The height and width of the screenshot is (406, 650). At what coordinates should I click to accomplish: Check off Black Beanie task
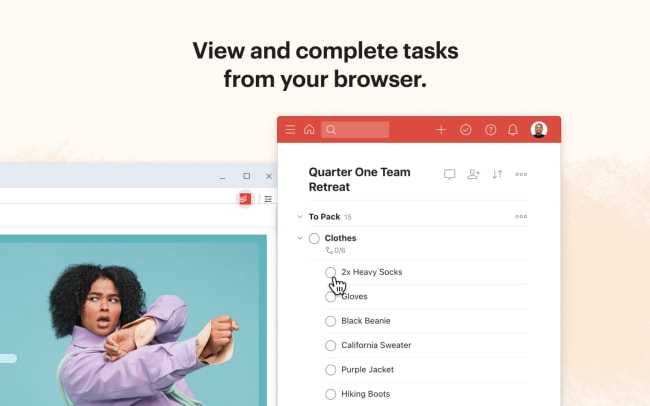pyautogui.click(x=330, y=321)
